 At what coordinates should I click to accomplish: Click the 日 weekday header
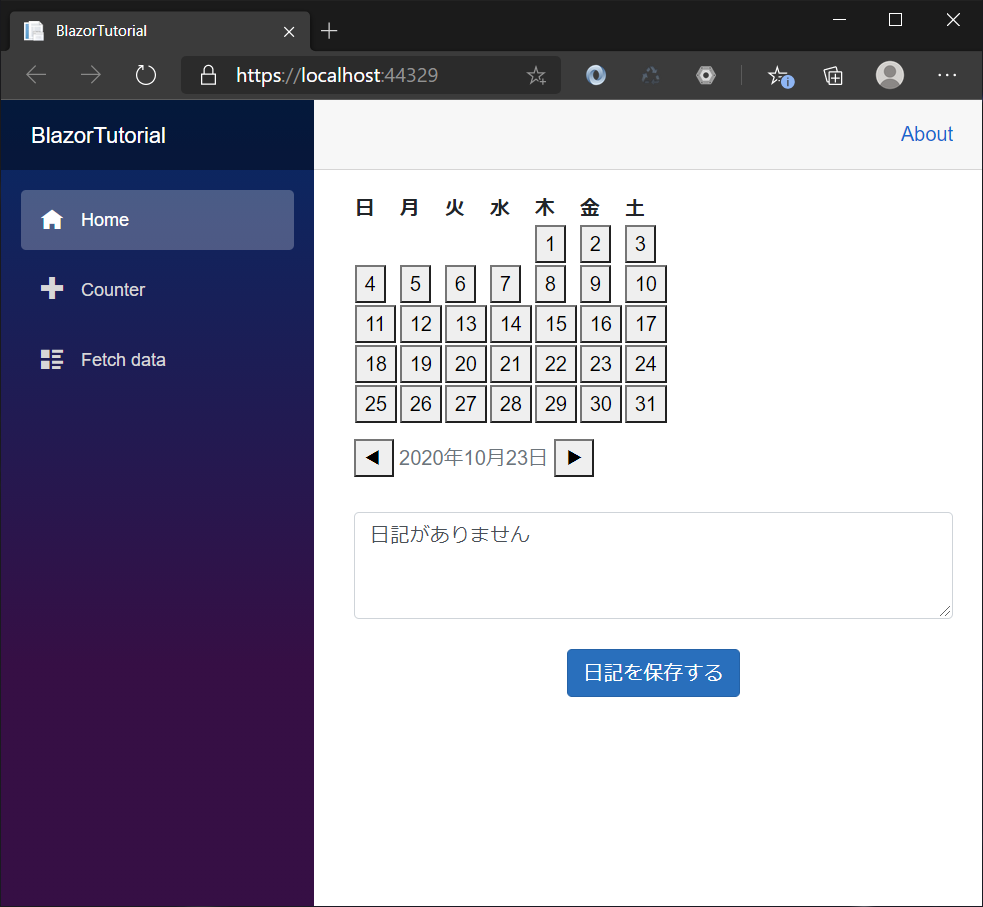click(x=365, y=207)
